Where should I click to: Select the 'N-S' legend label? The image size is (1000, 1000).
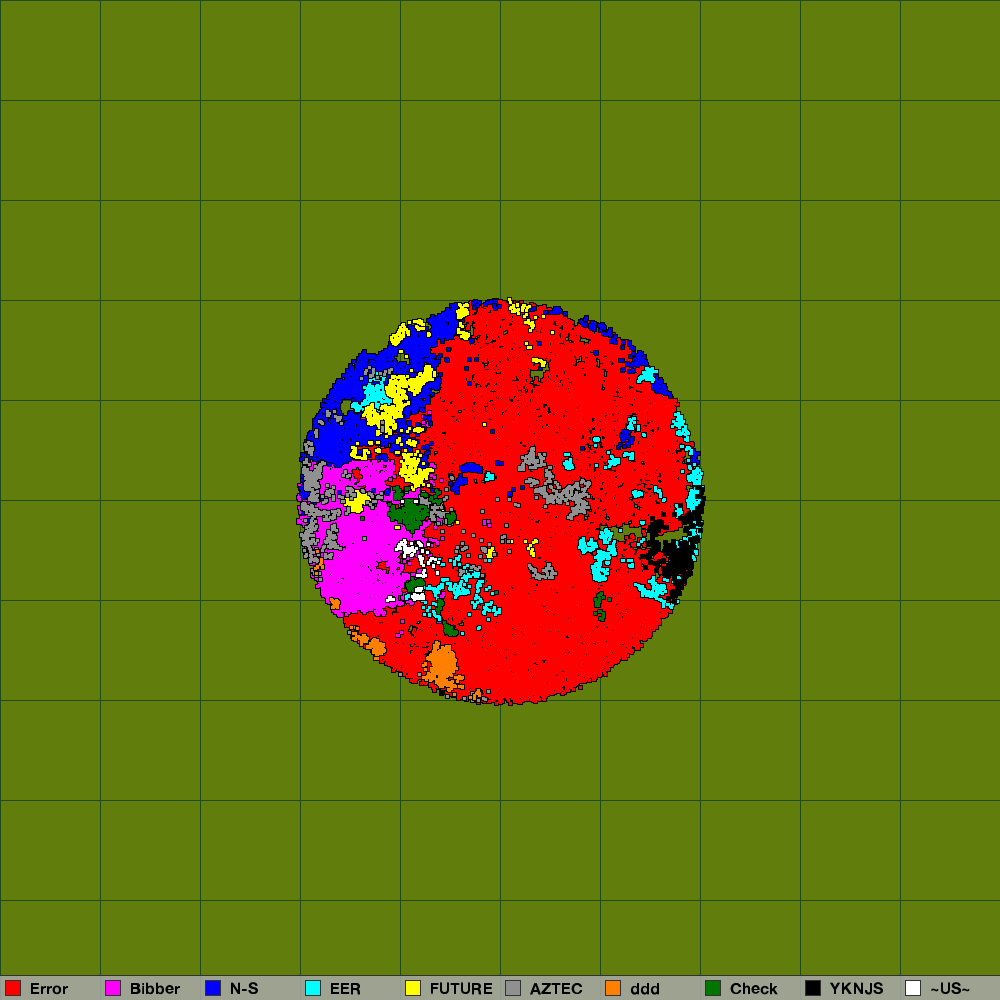tap(244, 989)
